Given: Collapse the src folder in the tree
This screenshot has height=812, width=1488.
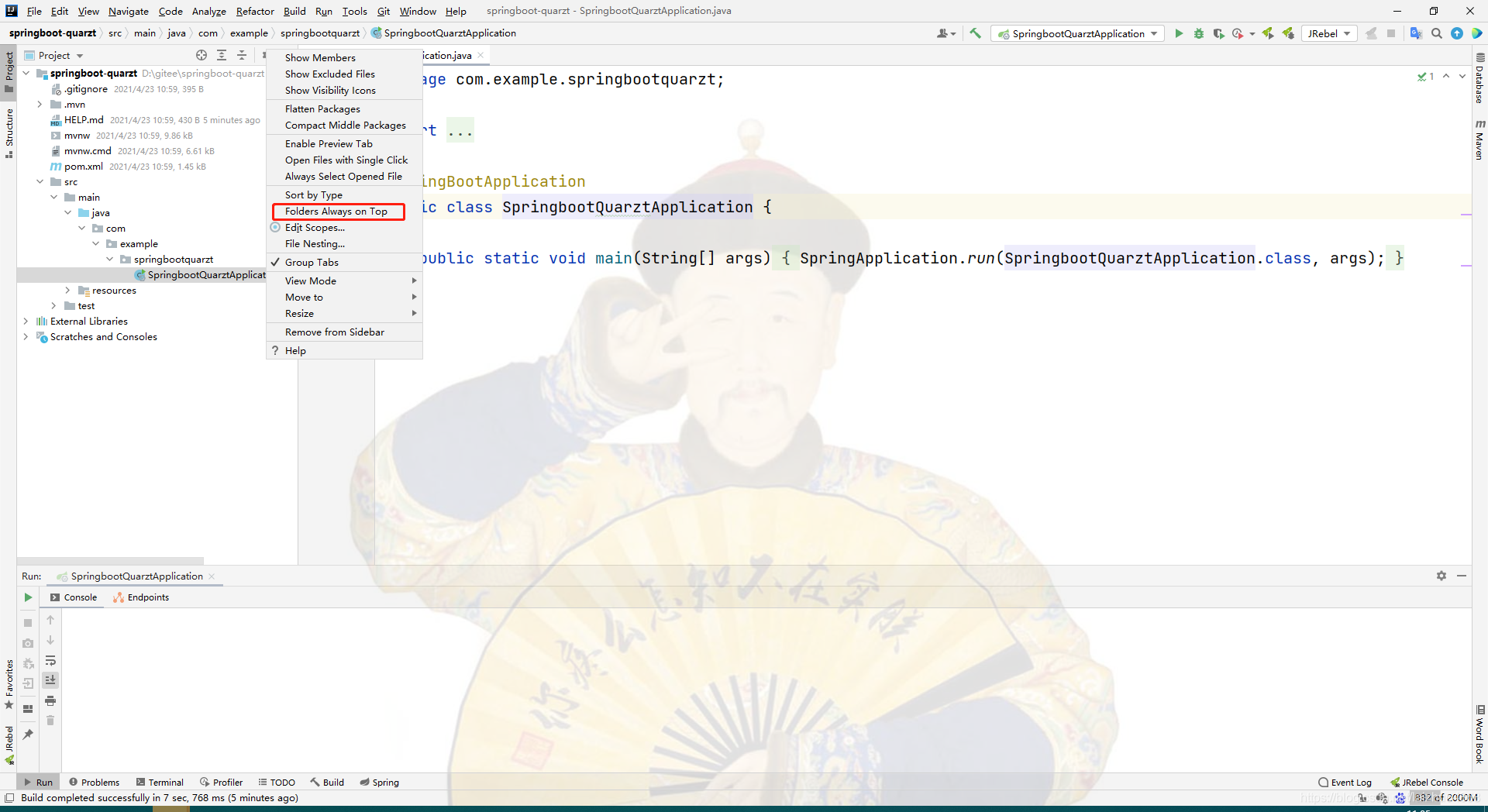Looking at the screenshot, I should pos(40,181).
